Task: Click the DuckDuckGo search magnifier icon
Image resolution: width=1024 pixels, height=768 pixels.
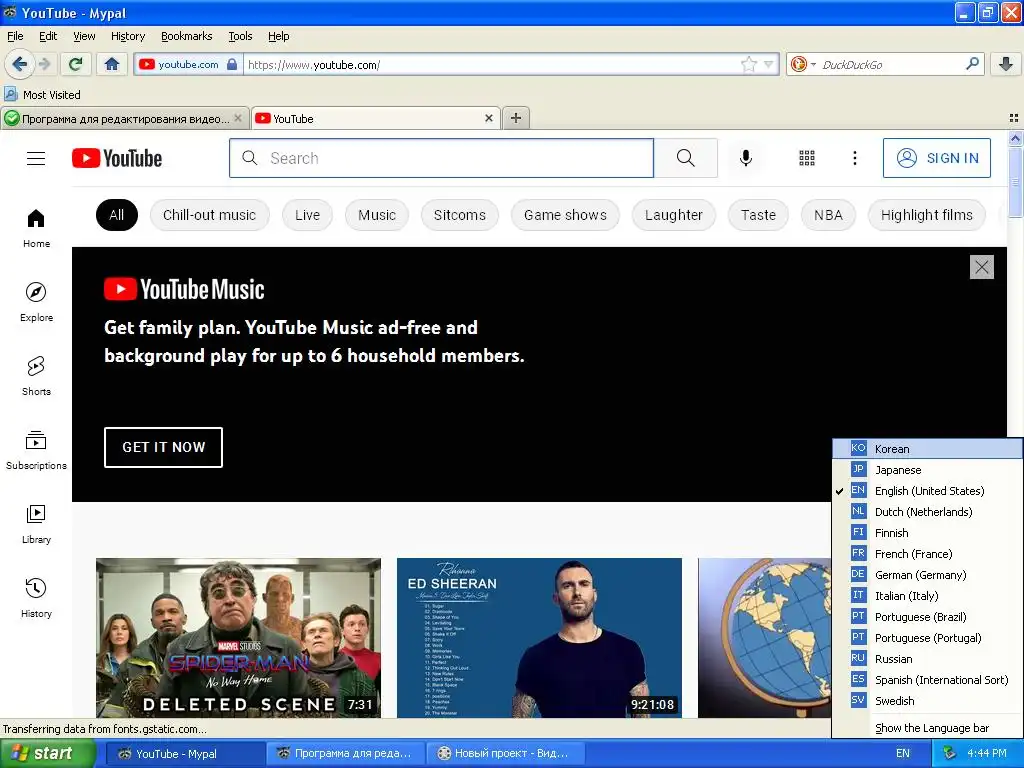Action: [x=972, y=63]
